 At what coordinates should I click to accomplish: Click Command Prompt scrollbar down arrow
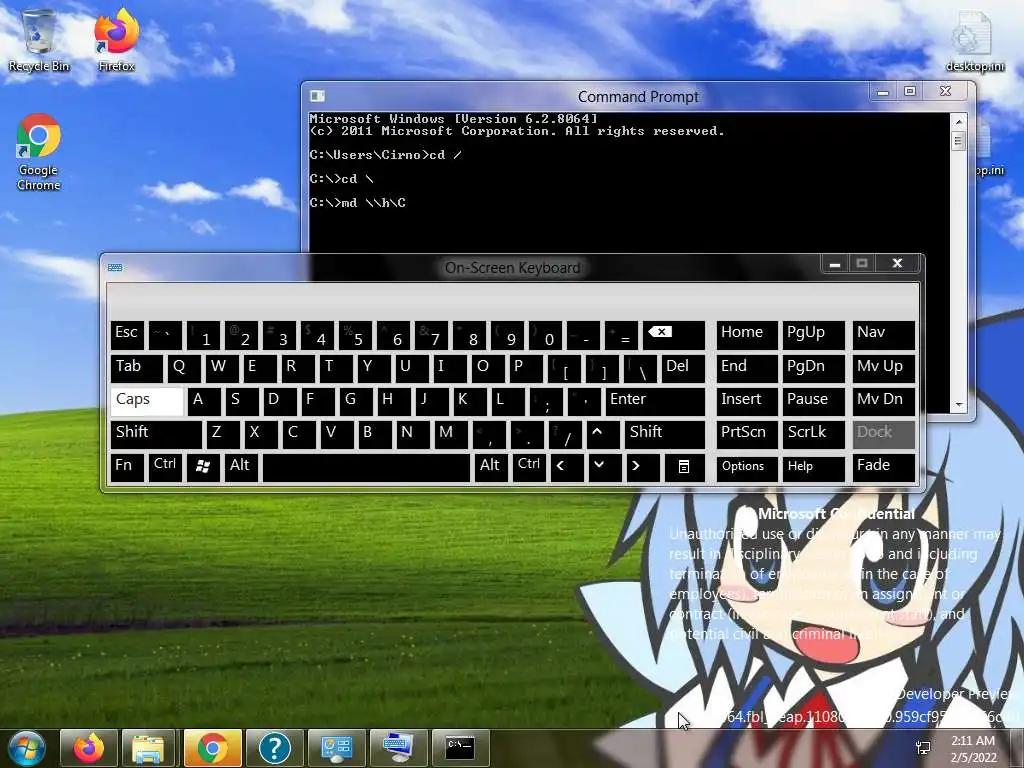(958, 405)
